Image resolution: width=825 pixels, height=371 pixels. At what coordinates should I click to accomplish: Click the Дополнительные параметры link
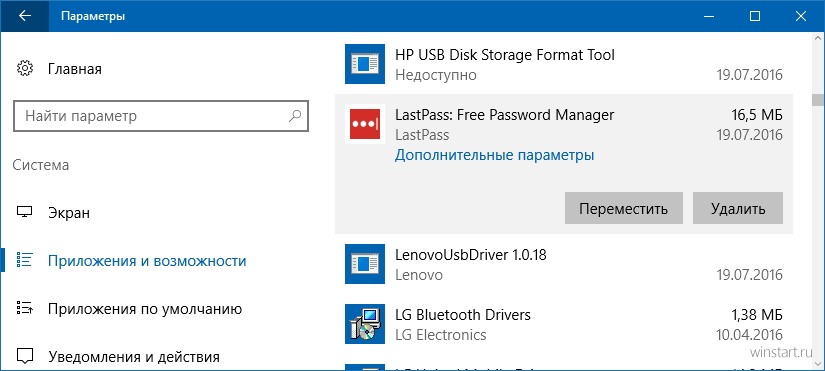click(x=495, y=155)
